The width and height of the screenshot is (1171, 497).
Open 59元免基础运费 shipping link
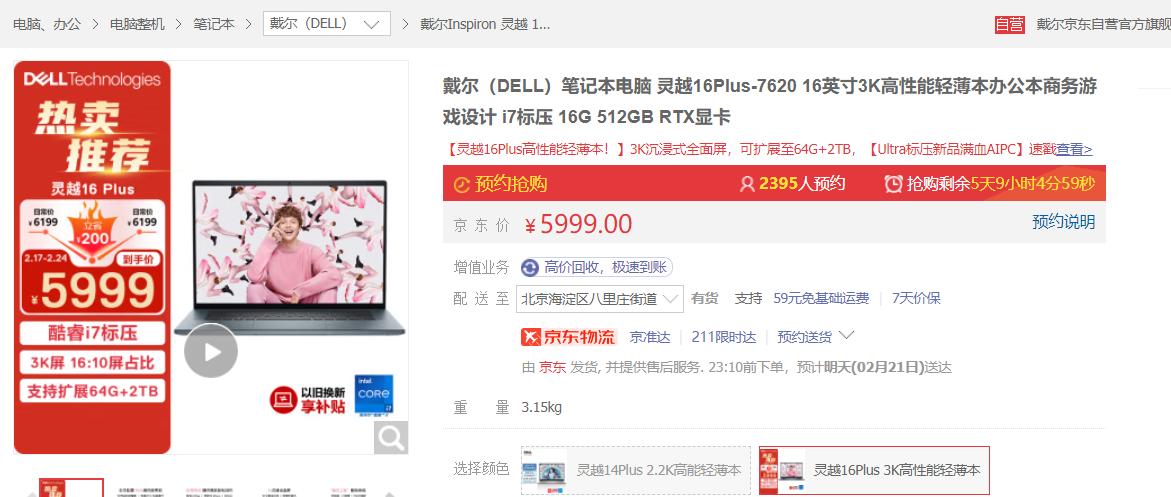(821, 299)
